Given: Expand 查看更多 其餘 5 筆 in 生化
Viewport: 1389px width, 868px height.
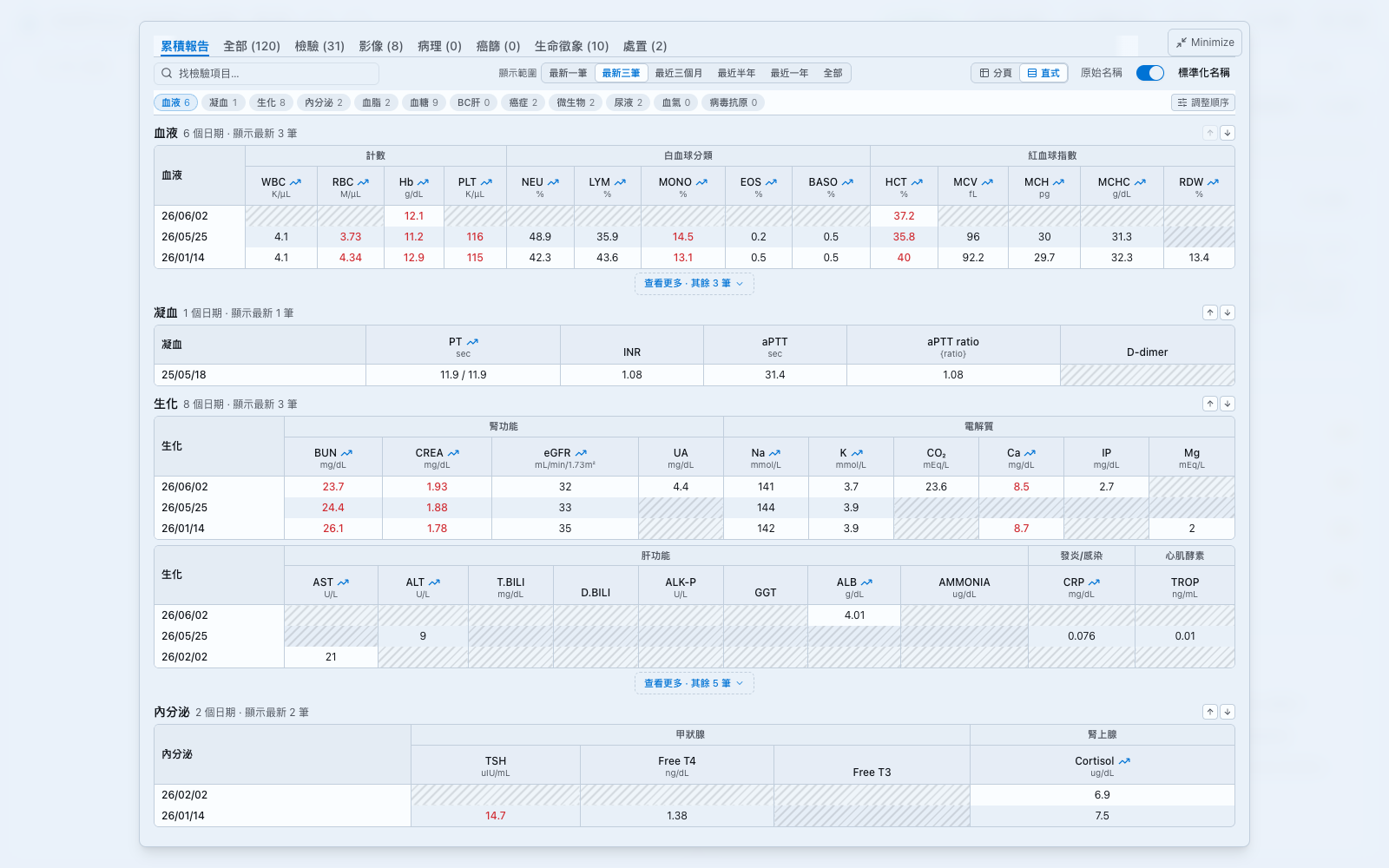Looking at the screenshot, I should pyautogui.click(x=694, y=684).
